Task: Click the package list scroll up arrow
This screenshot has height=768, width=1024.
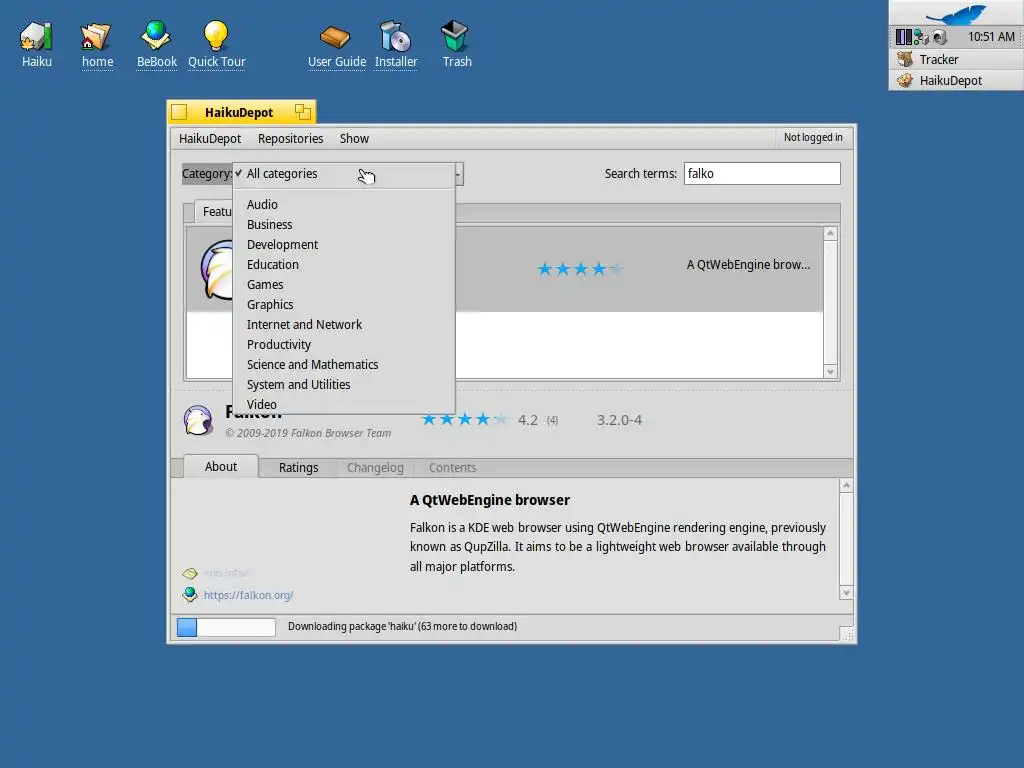Action: 830,234
